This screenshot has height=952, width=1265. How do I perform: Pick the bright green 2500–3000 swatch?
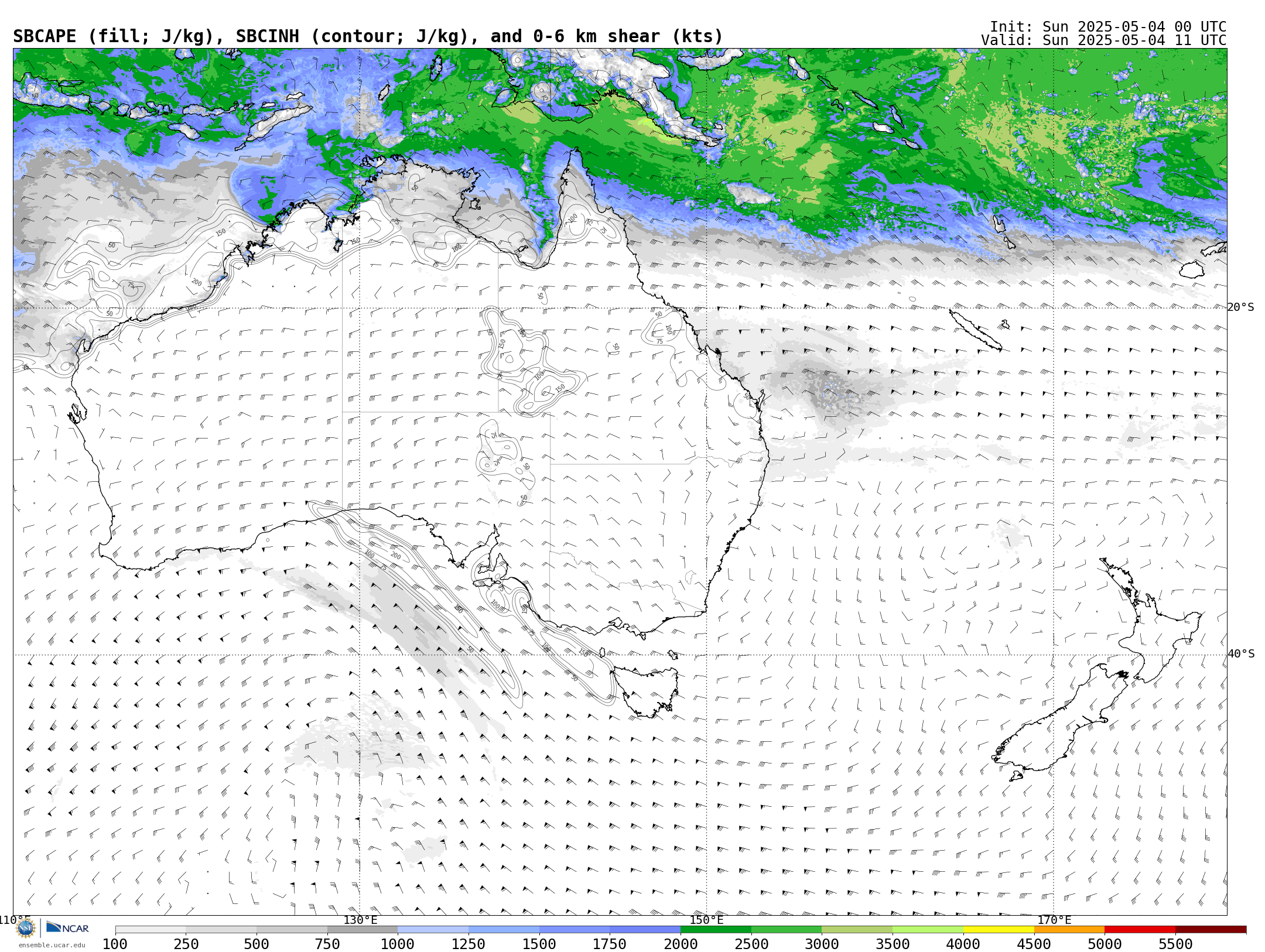point(787,930)
